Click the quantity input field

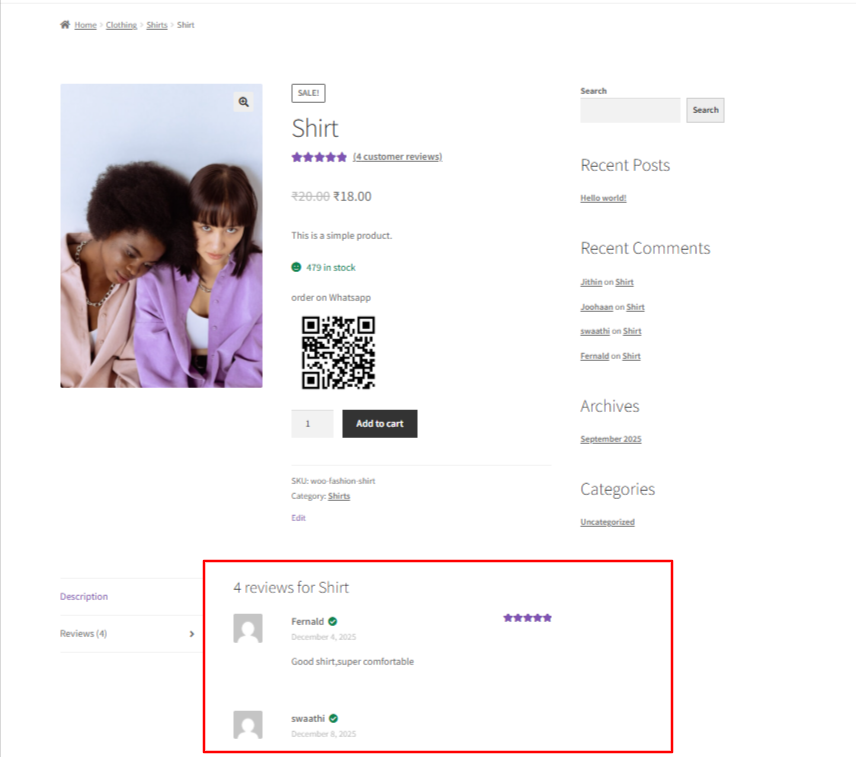coord(311,423)
